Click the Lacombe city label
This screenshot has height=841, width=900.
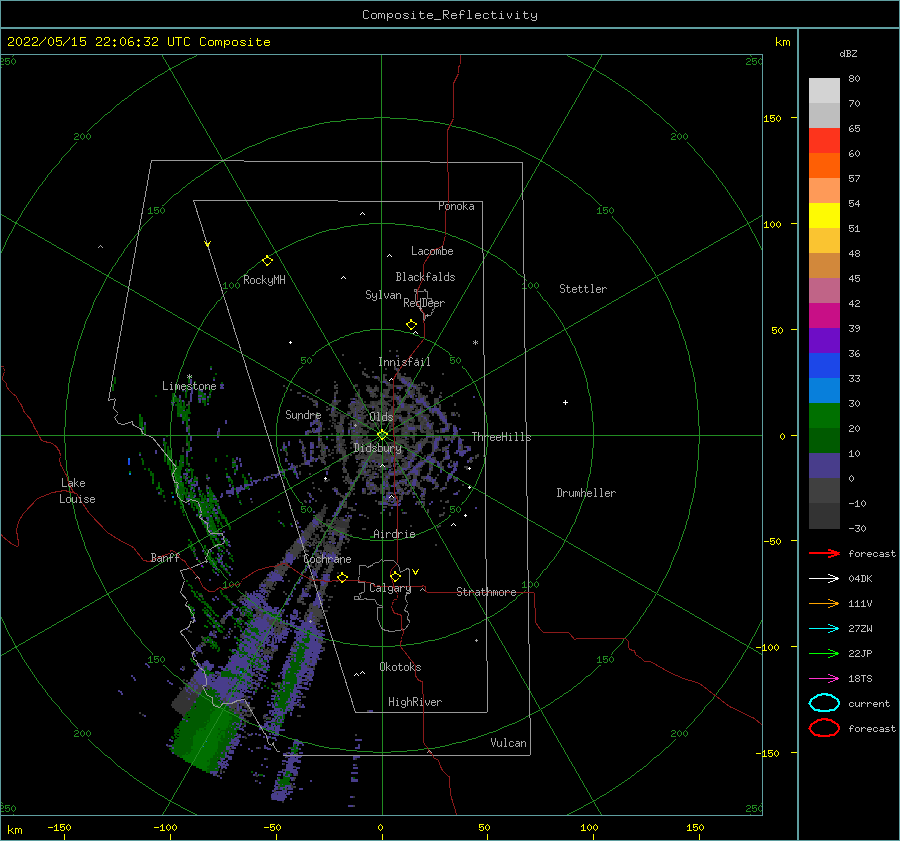(432, 251)
